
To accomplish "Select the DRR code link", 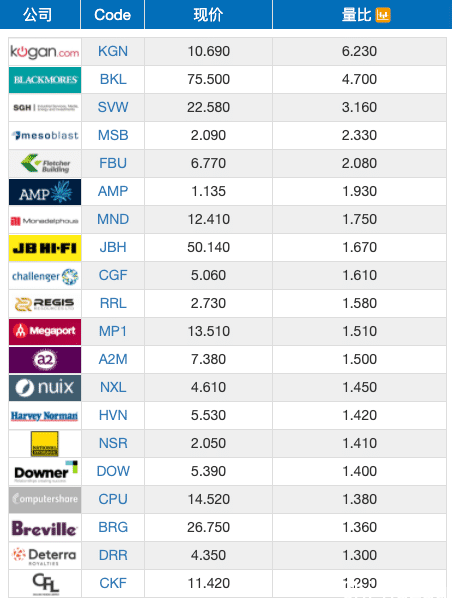I will [x=113, y=555].
